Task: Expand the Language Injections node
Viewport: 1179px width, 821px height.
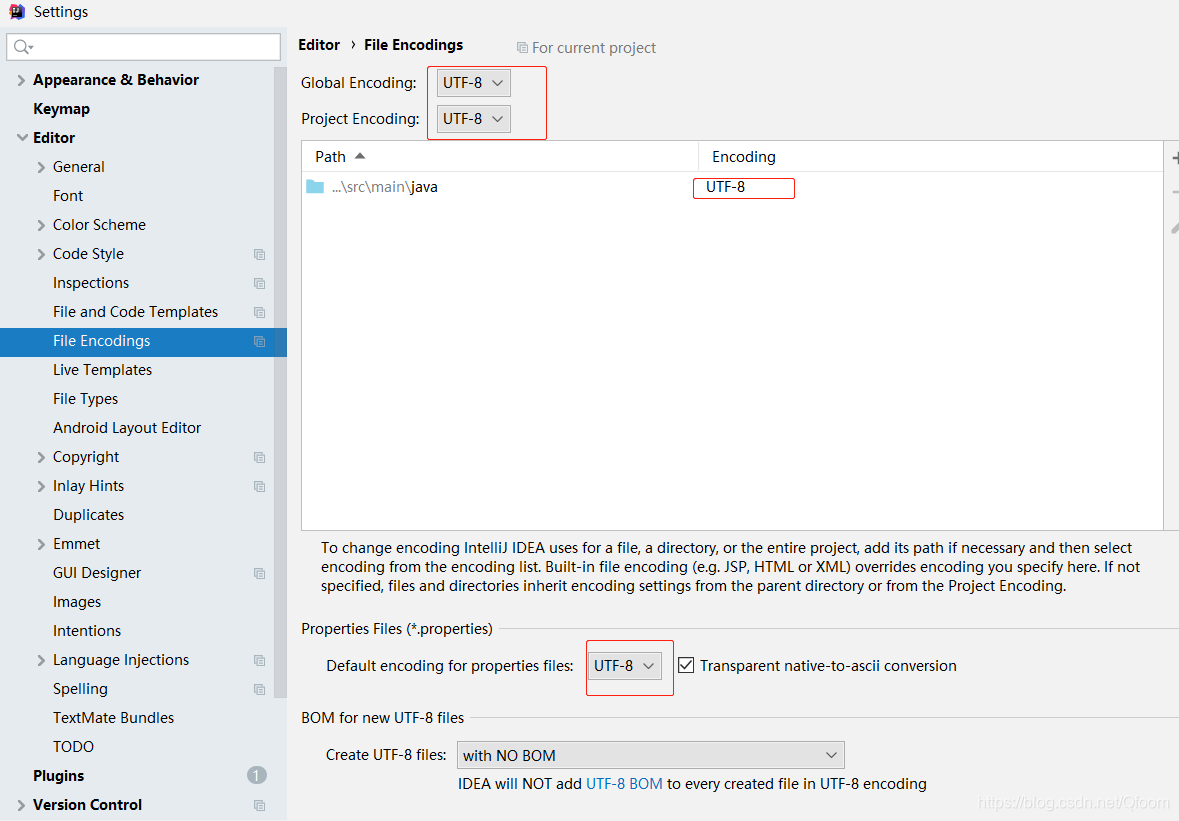Action: (x=41, y=660)
